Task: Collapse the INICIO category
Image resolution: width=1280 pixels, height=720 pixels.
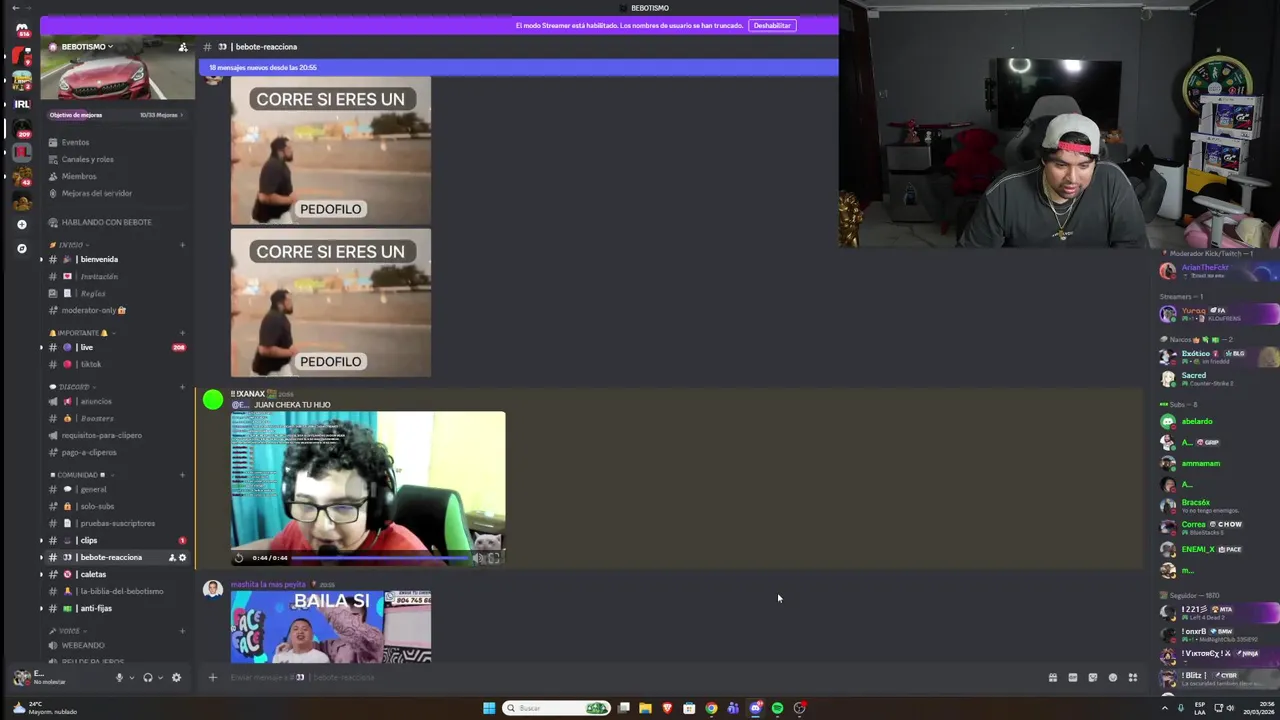Action: pos(74,245)
